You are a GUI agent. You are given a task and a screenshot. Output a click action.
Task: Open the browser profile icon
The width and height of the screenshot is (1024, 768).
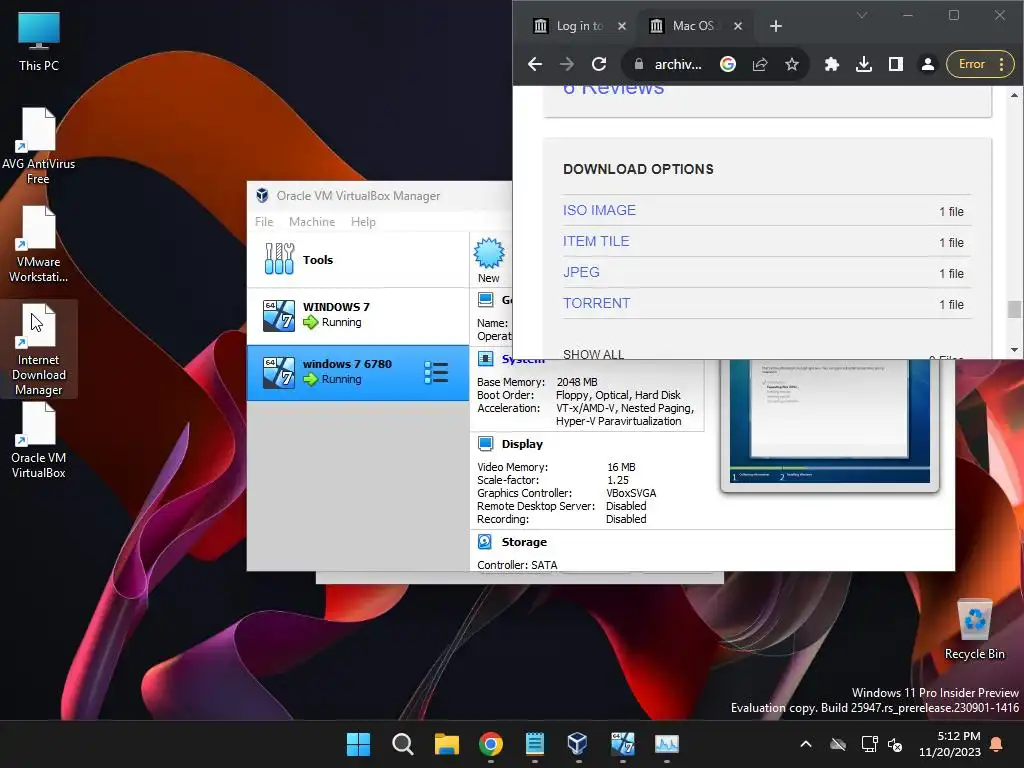pos(927,64)
